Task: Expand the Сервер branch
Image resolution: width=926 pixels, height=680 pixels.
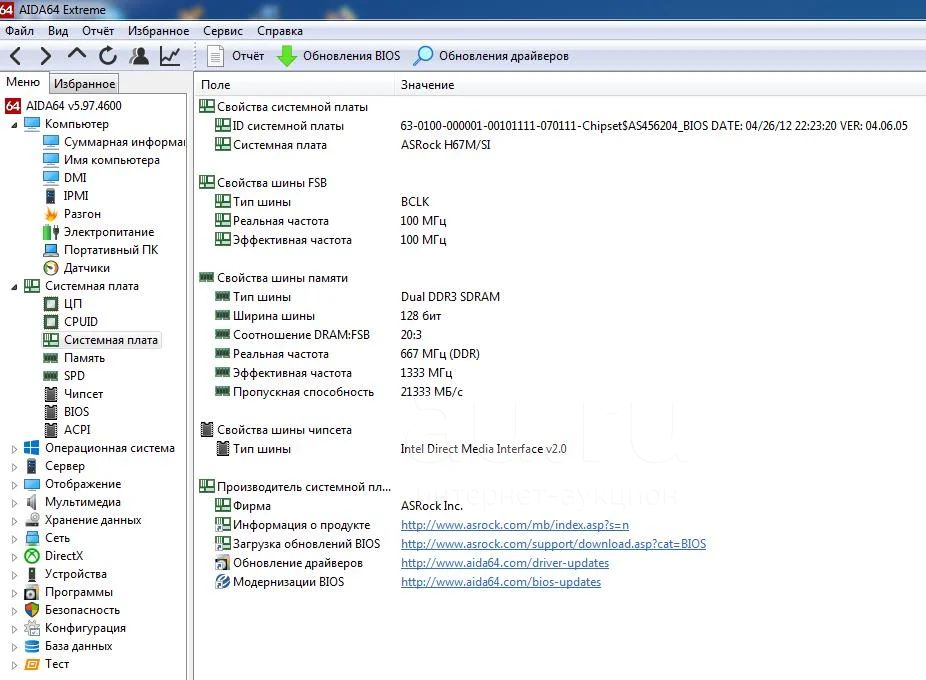Action: [14, 467]
